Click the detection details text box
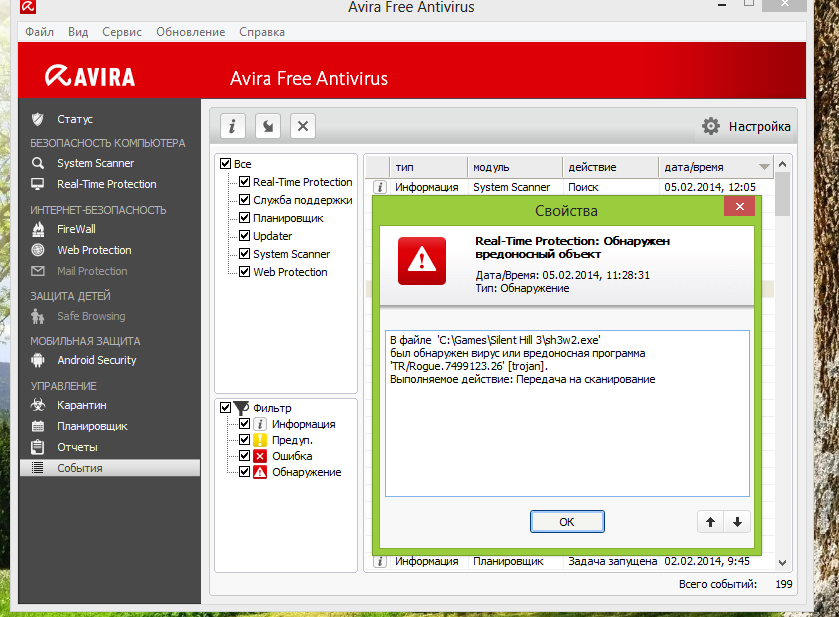Image resolution: width=839 pixels, height=617 pixels. (567, 414)
